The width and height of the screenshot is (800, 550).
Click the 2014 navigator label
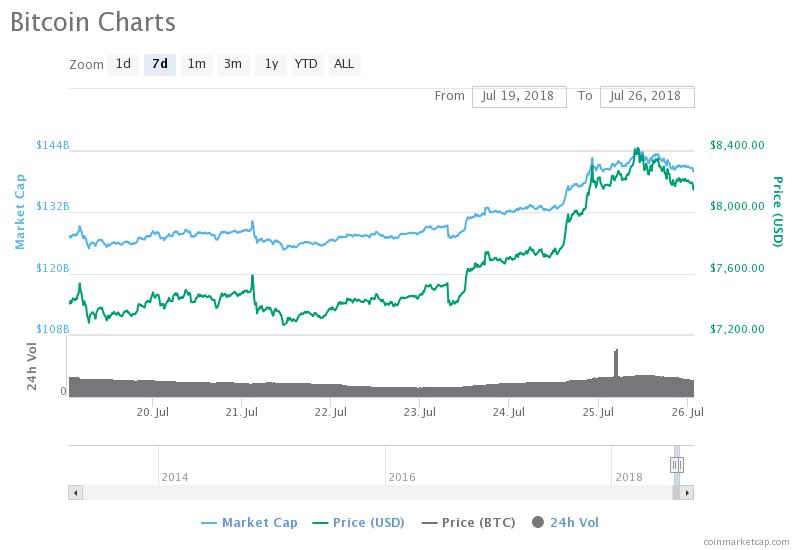coord(175,478)
